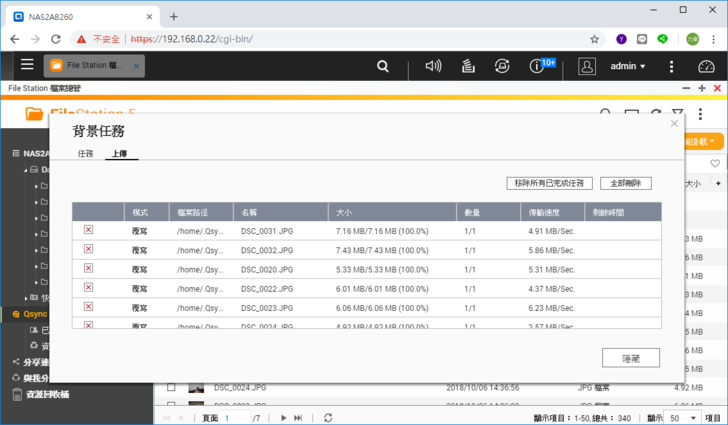Viewport: 728px width, 425px height.
Task: Tick the checkbox next to DSC_0024.JPG file
Action: click(x=171, y=387)
